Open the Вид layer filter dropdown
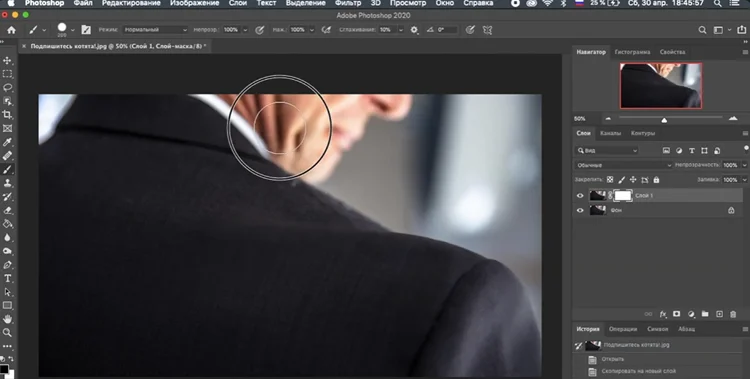Screen dimensions: 750x379 pos(607,150)
